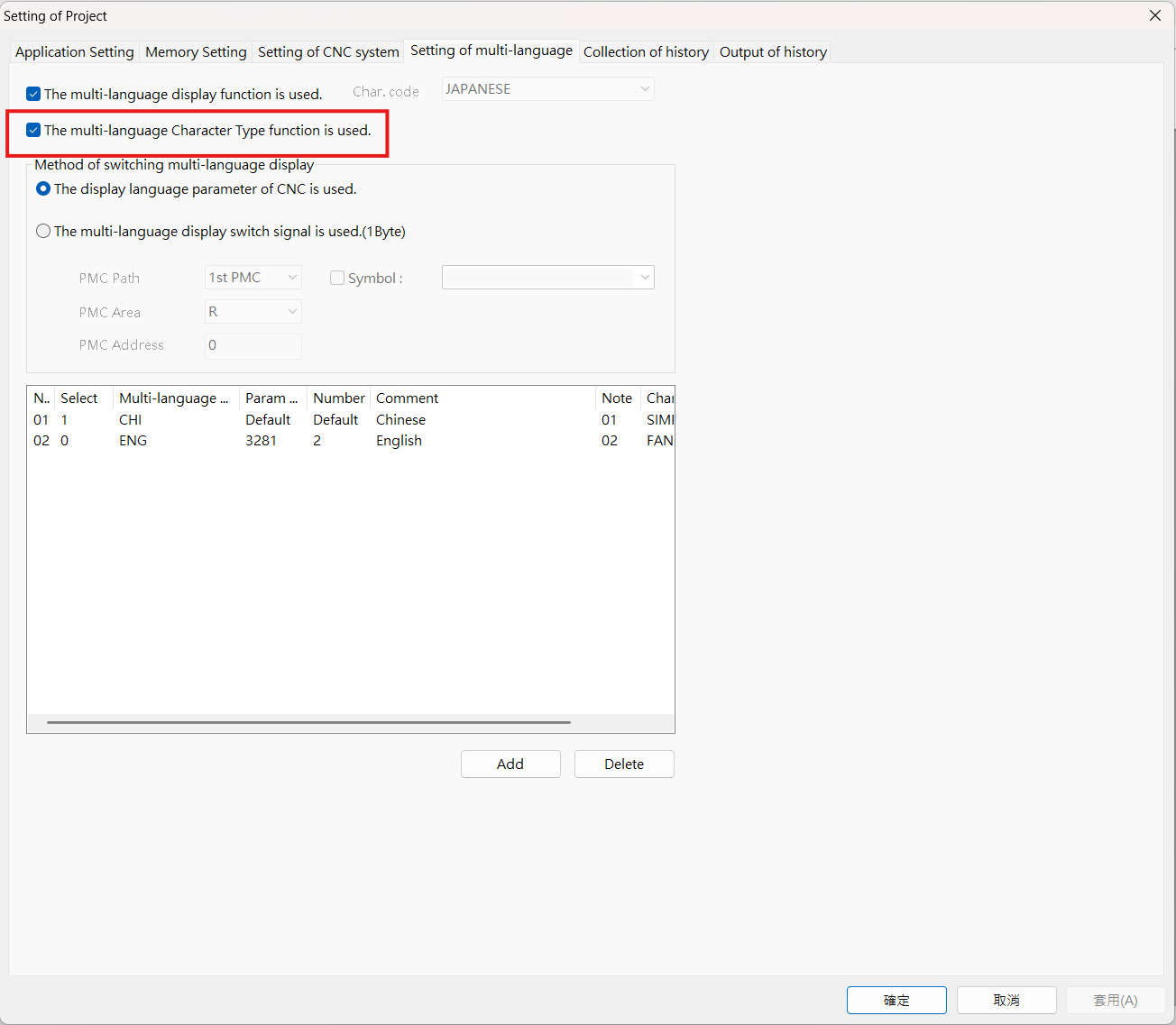
Task: Select display language parameter of CNC option
Action: (x=43, y=189)
